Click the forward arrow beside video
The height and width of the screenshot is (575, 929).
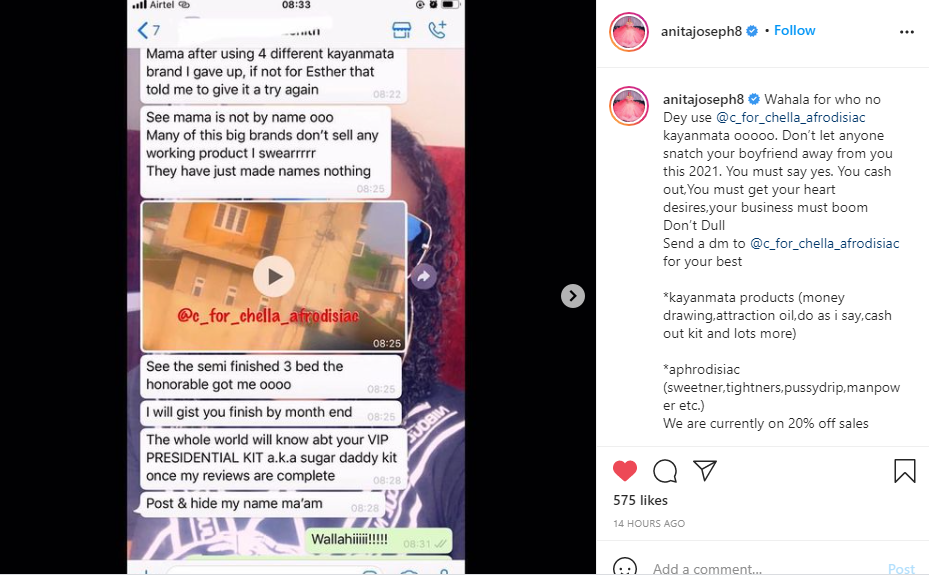point(423,276)
